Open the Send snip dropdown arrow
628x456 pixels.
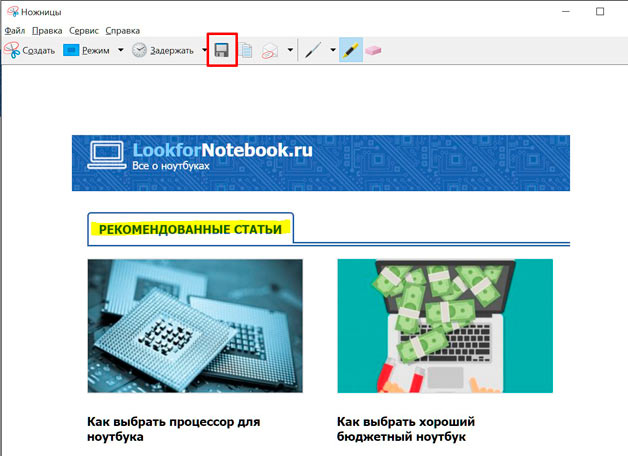(x=290, y=50)
